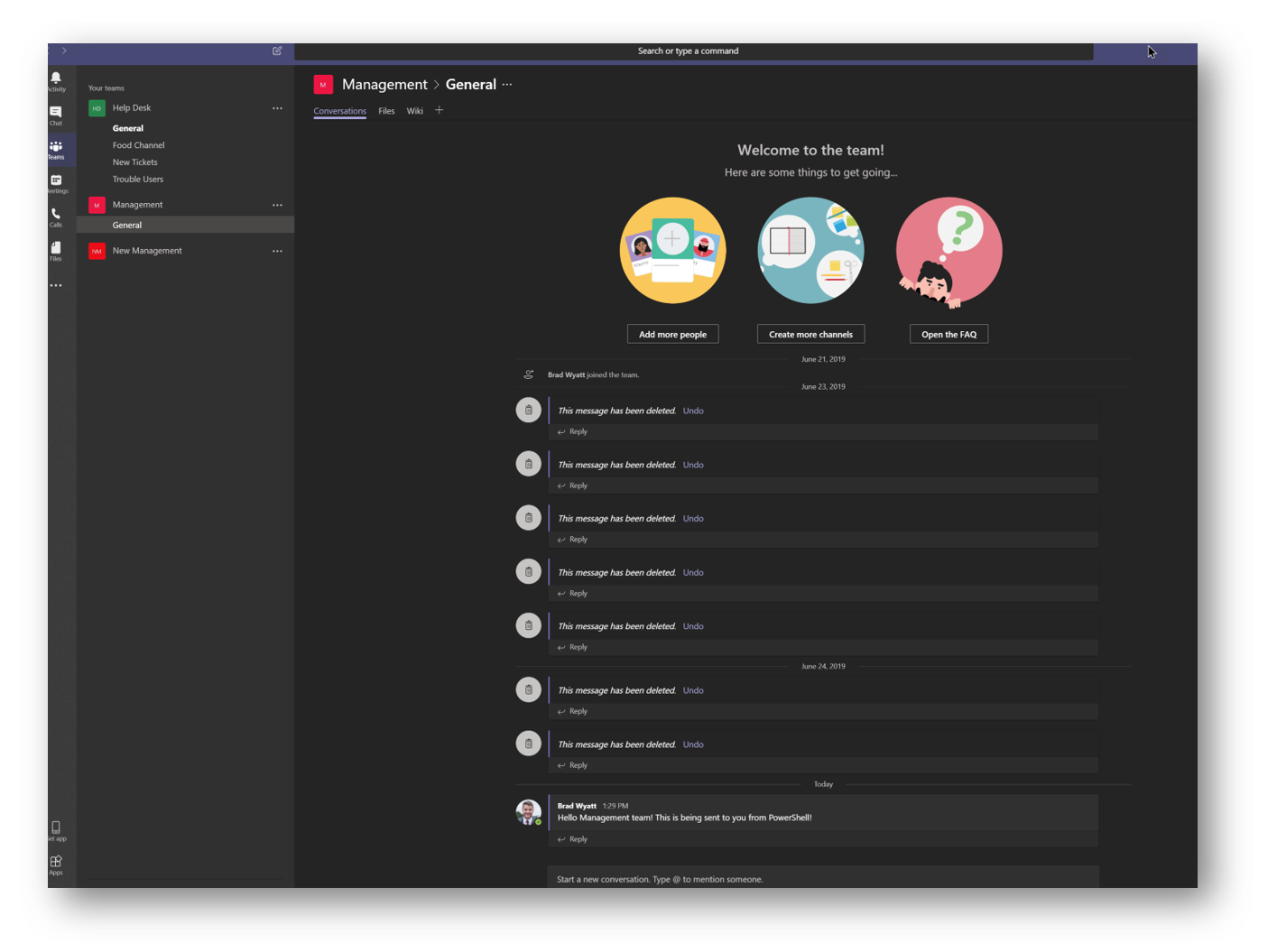Viewport: 1268px width, 952px height.
Task: Switch to the Conversations tab
Action: coord(339,111)
